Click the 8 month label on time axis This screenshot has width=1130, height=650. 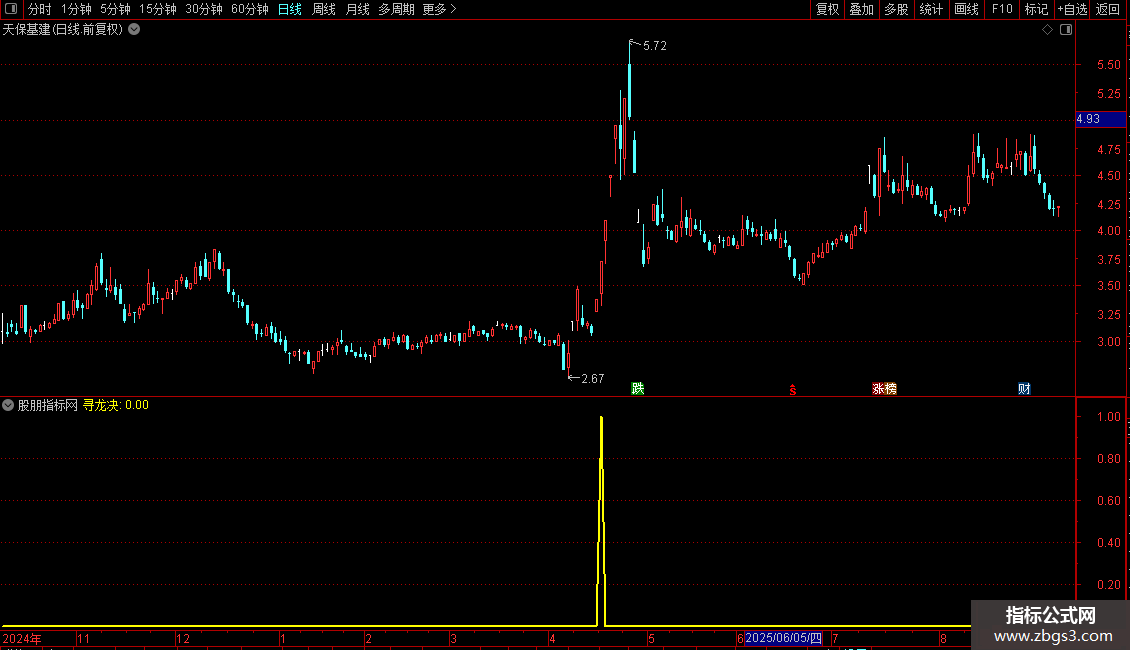click(943, 638)
